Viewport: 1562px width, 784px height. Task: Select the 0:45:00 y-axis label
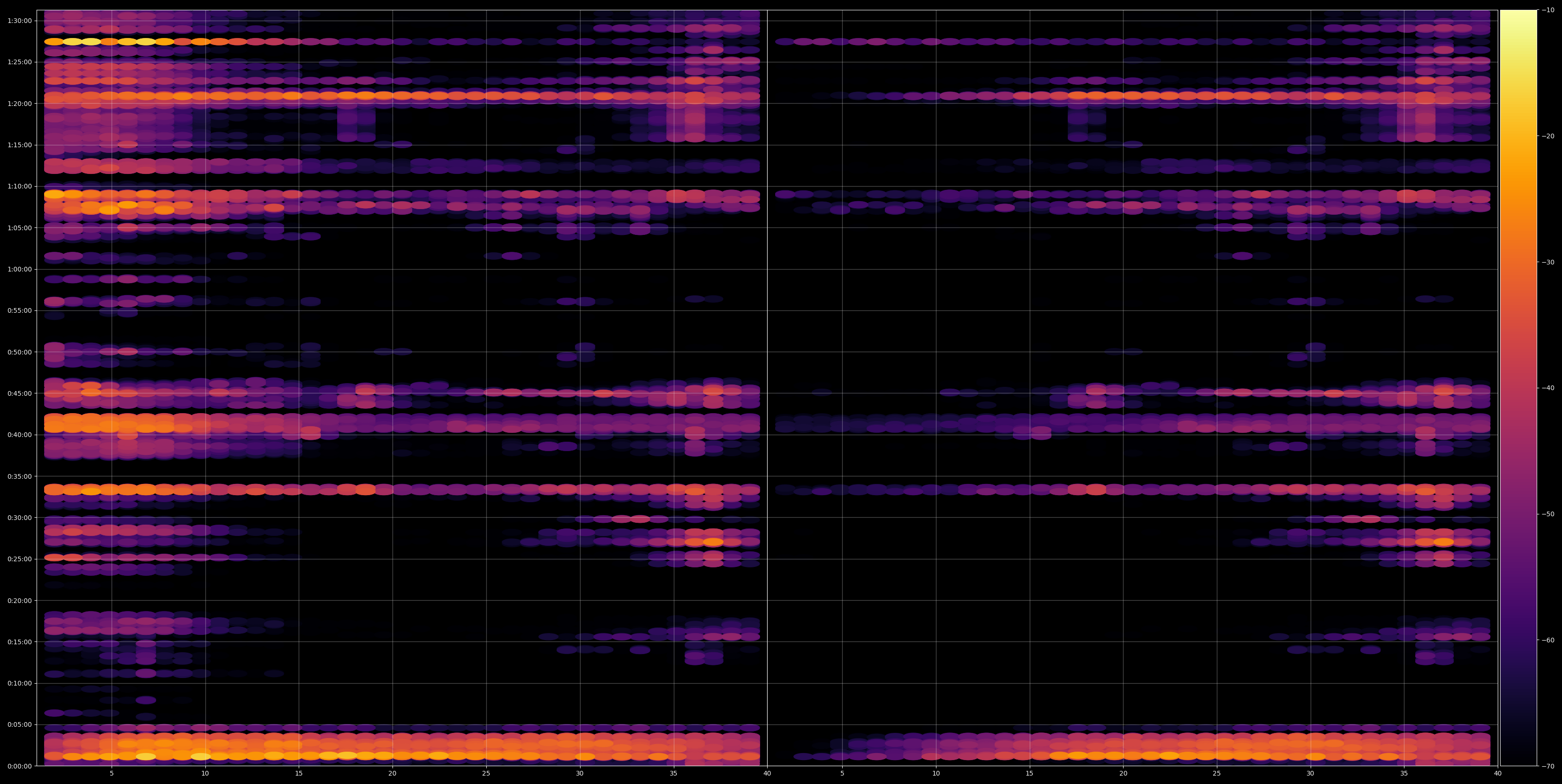(19, 393)
